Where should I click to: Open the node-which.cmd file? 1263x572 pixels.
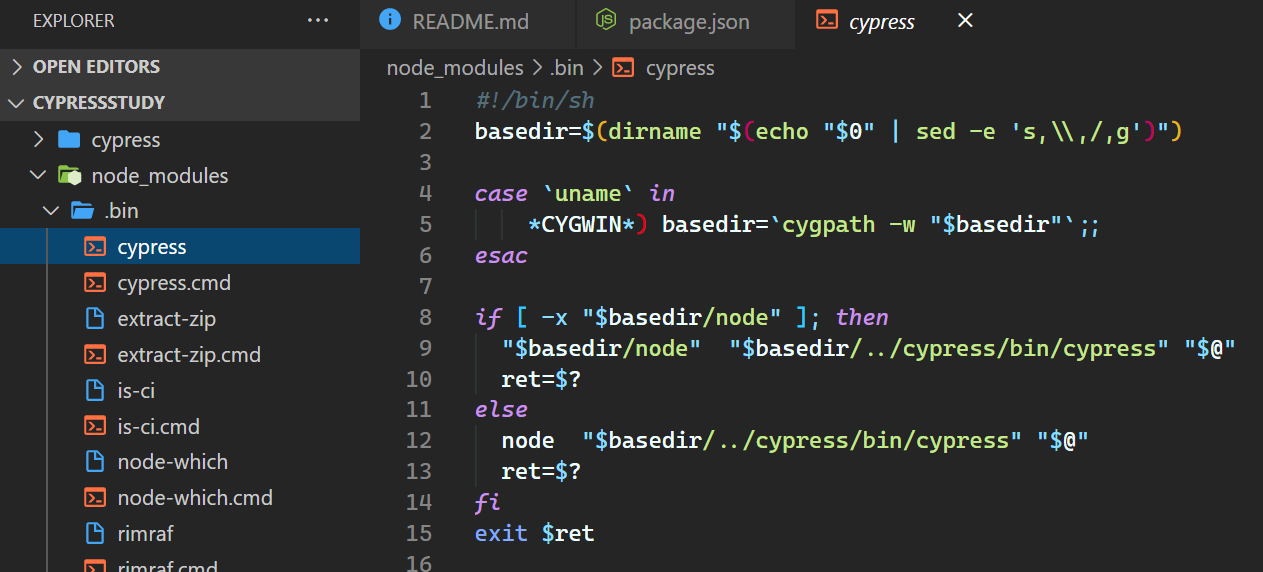tap(180, 498)
